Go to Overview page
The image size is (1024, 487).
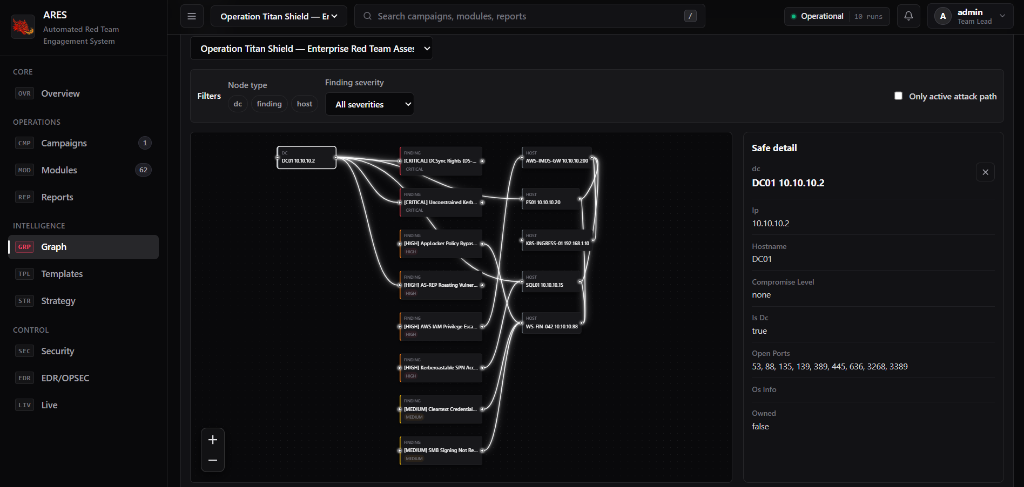[84, 93]
